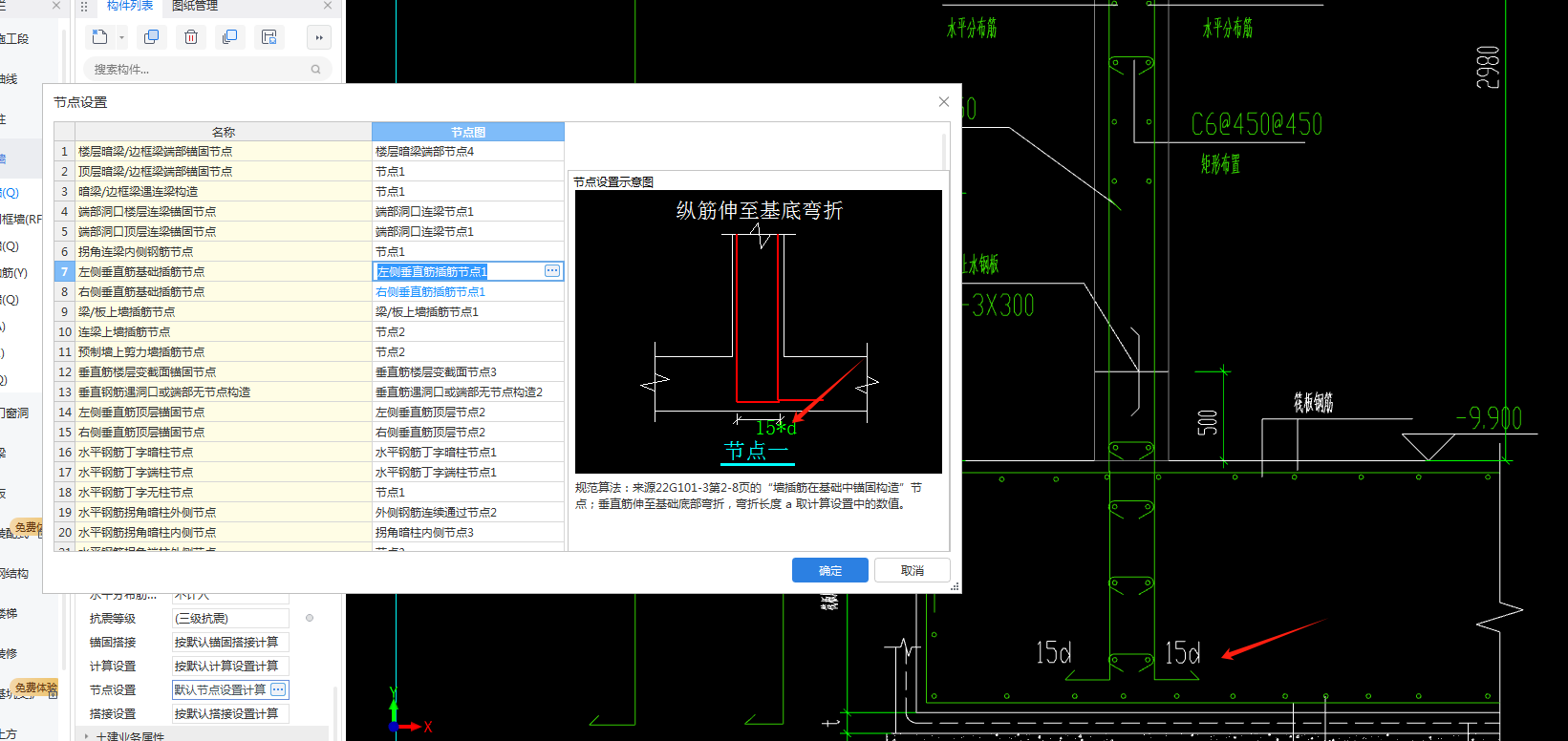Switch to the 图纸管理 tab
The height and width of the screenshot is (741, 1568).
195,6
